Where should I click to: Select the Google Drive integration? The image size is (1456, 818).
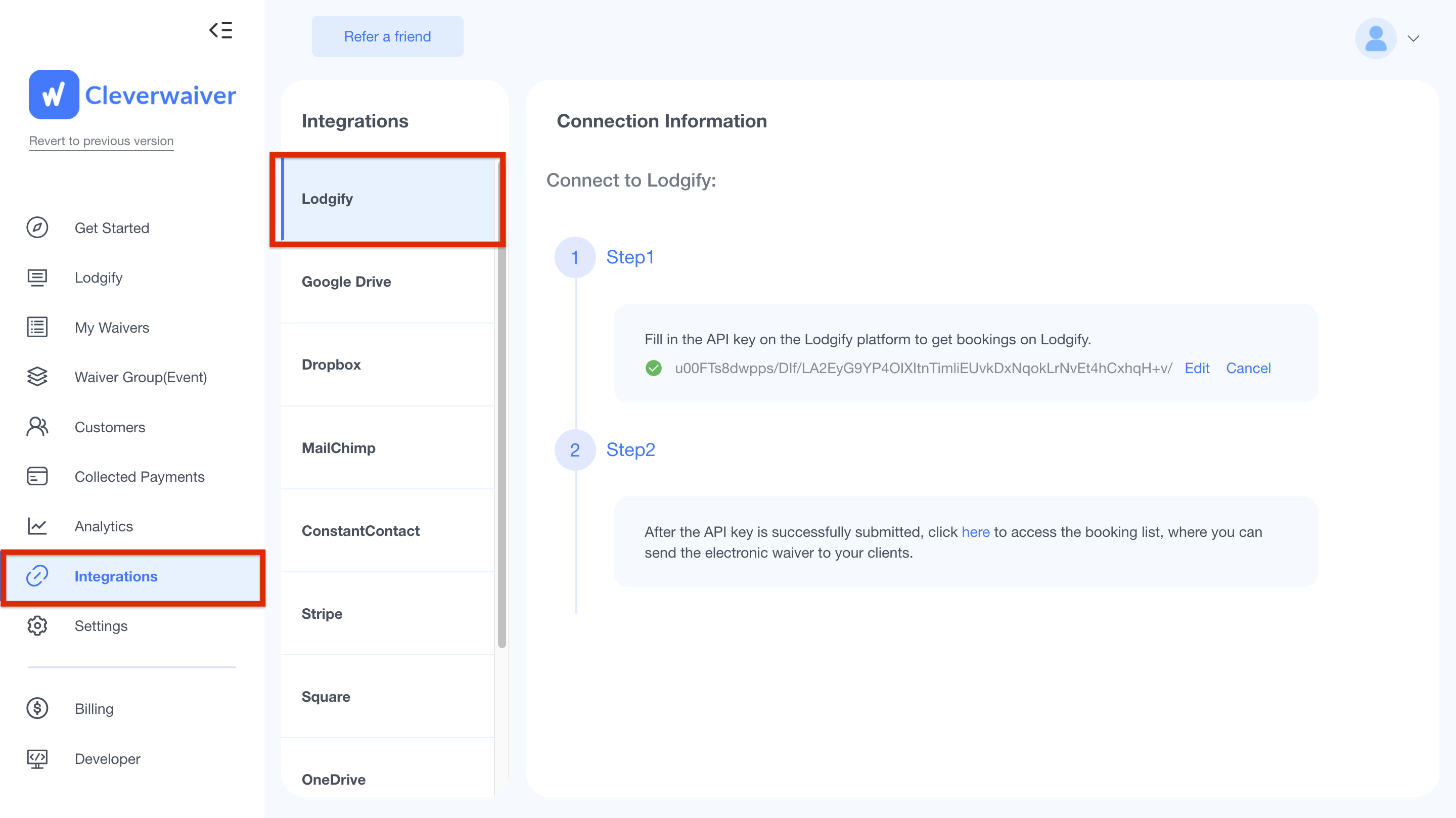(346, 282)
